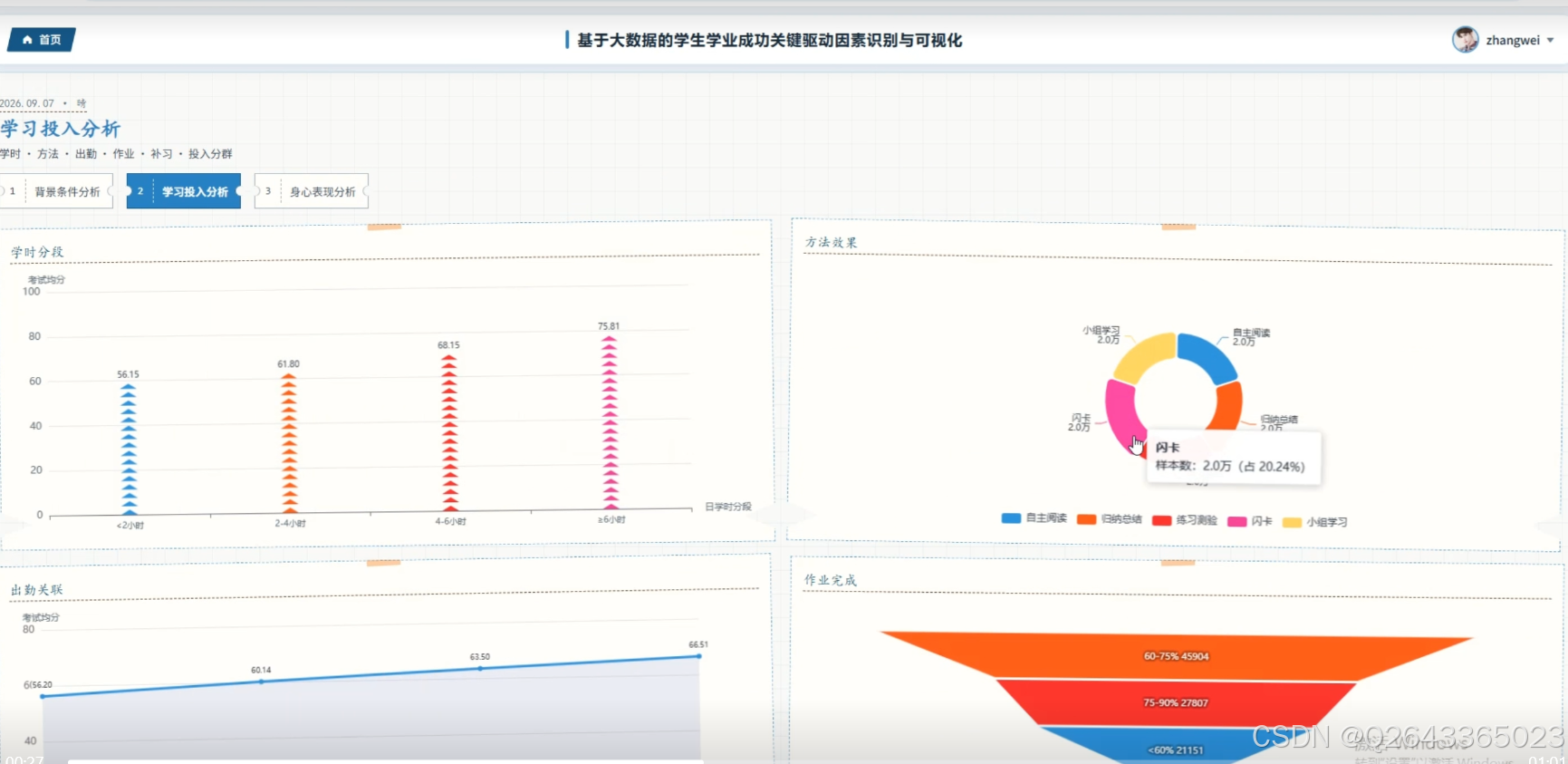The image size is (1568, 764).
Task: Click the 出勤关联 panel title
Action: click(37, 590)
